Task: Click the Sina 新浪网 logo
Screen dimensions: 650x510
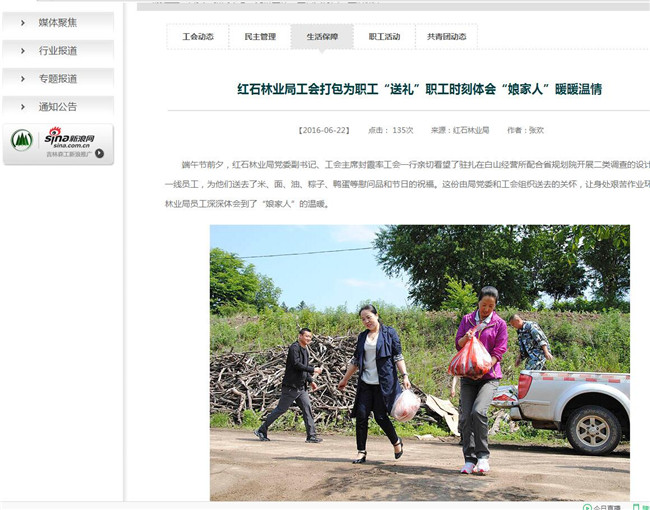Action: click(68, 137)
